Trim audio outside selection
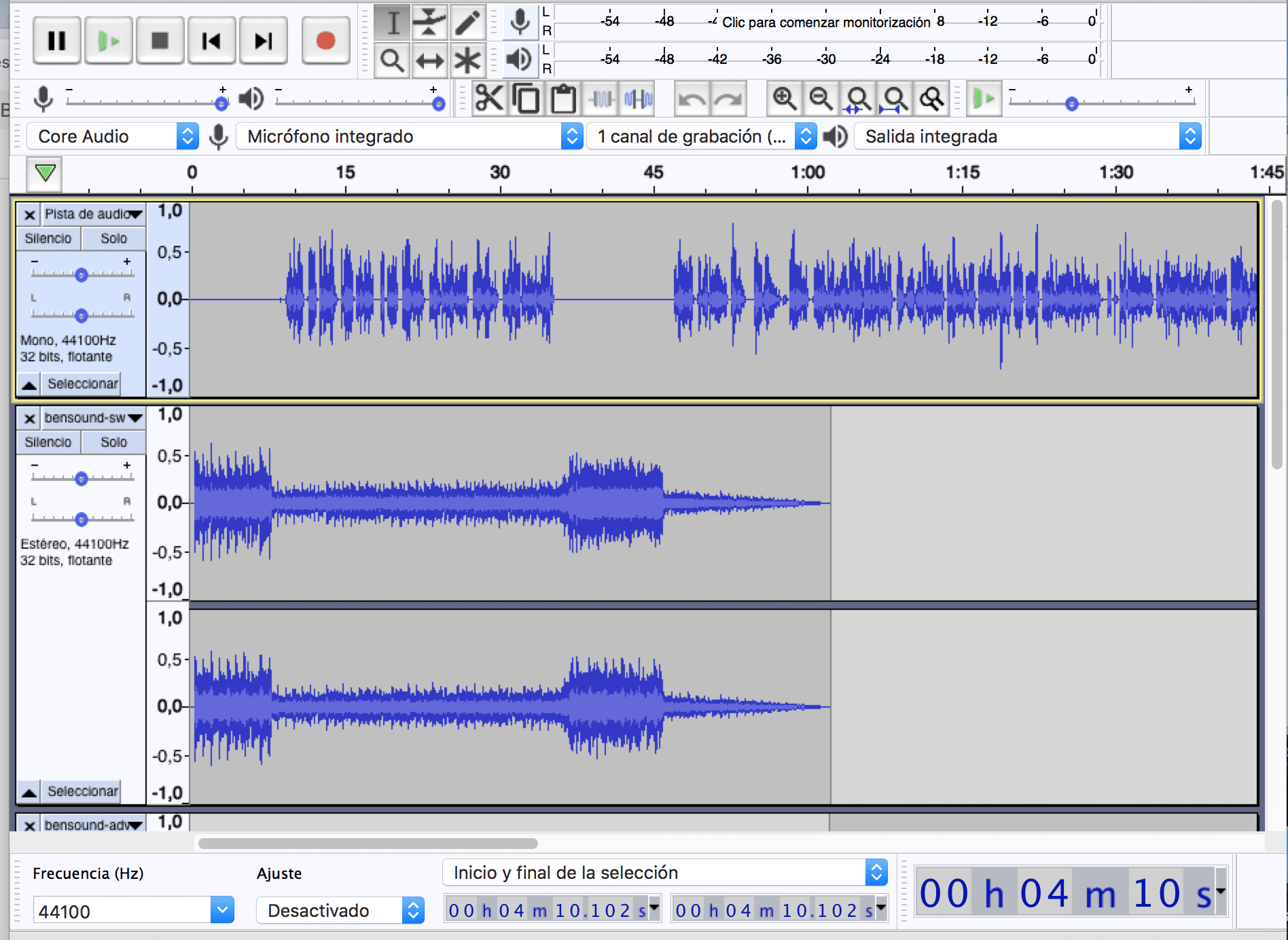This screenshot has height=940, width=1288. tap(601, 99)
